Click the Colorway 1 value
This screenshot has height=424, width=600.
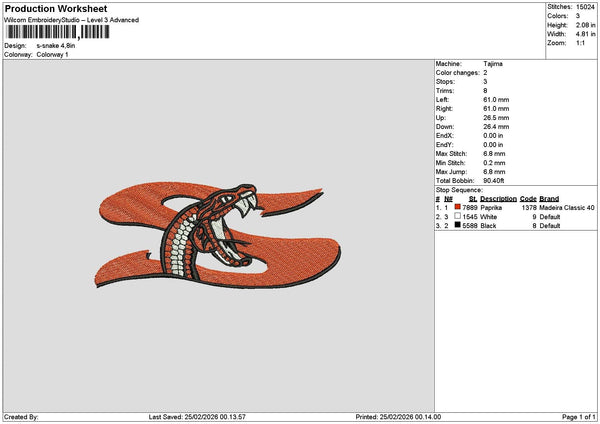[52, 55]
